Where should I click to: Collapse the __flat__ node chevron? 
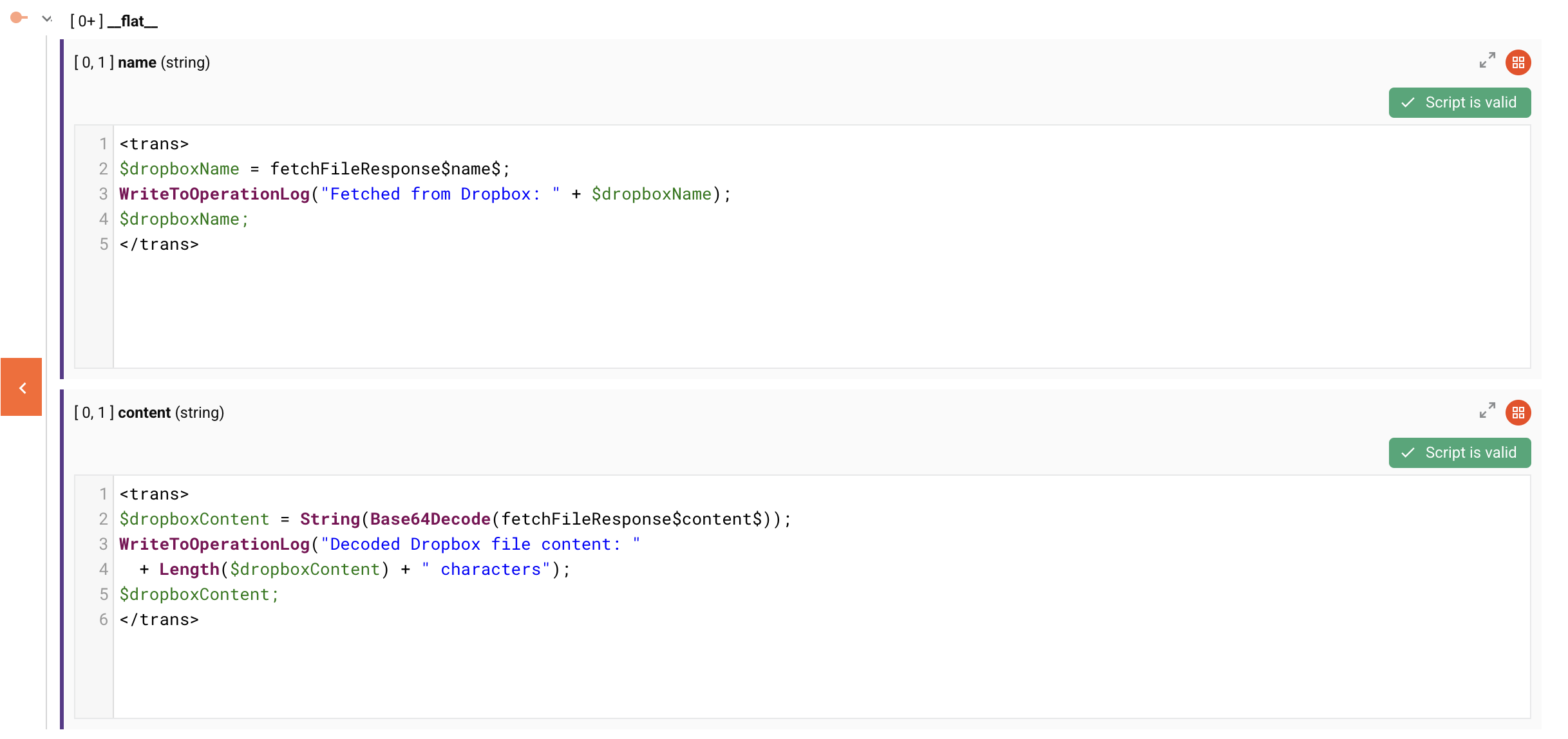[46, 19]
